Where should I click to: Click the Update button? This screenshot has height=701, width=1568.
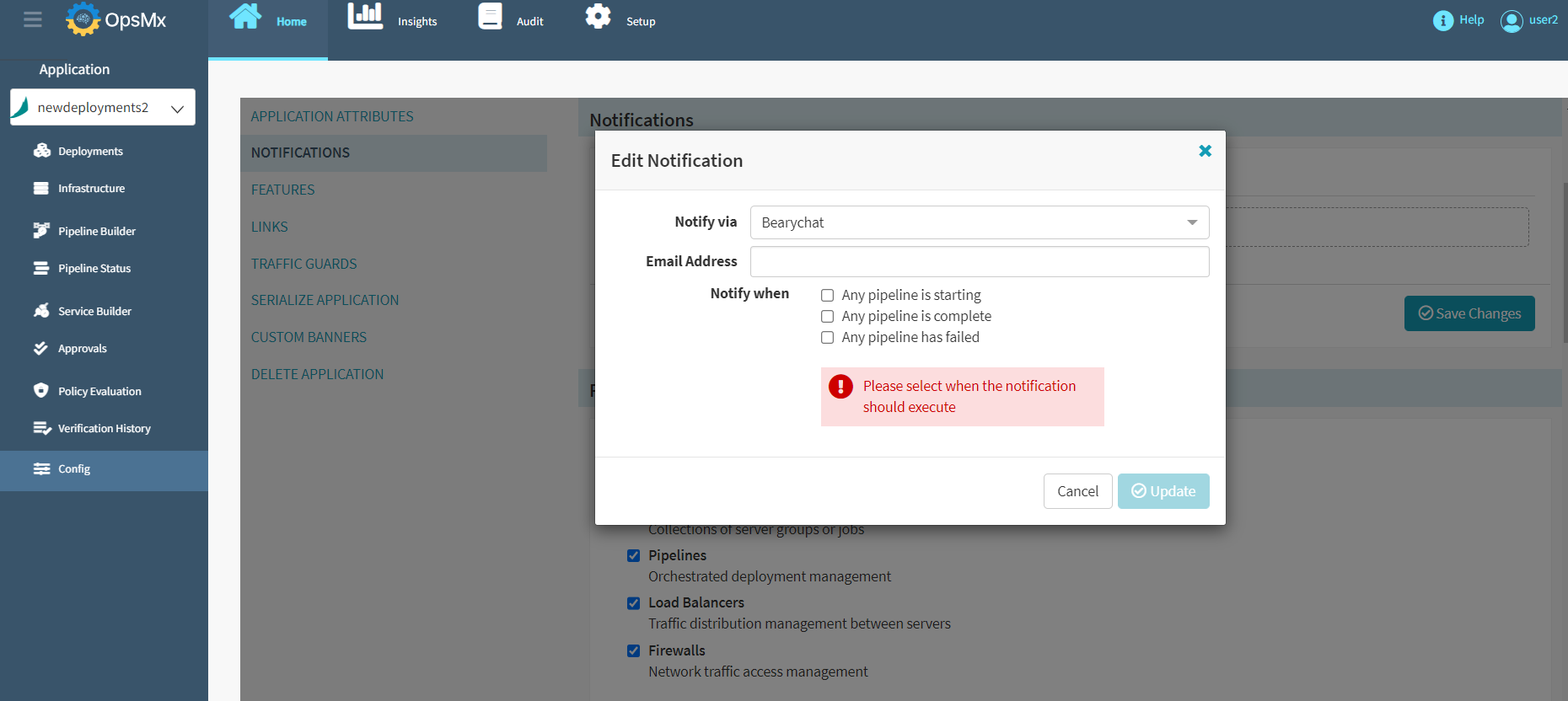tap(1163, 491)
